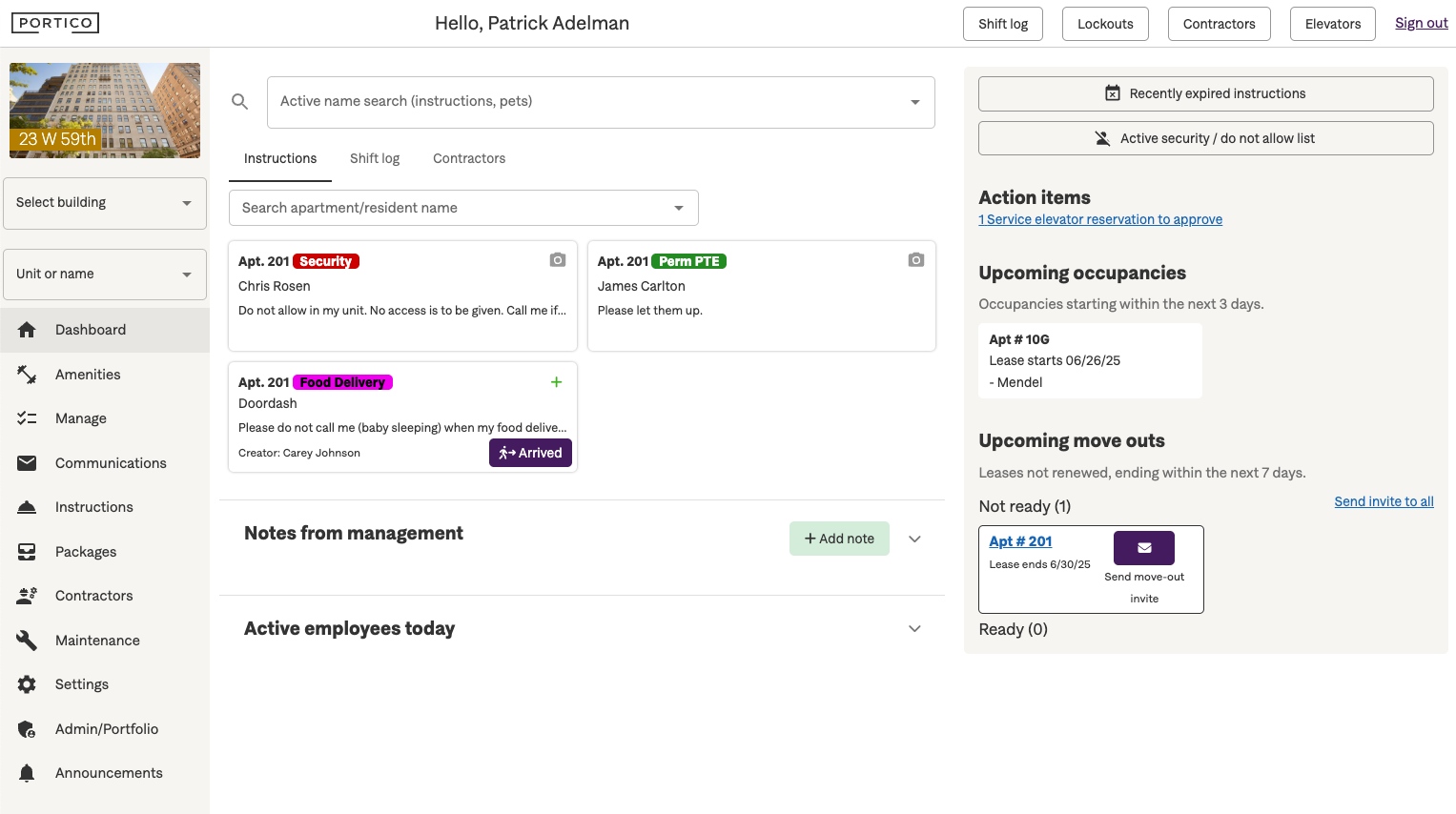The image size is (1456, 814).
Task: Click the Send invite to all link
Action: click(x=1384, y=502)
